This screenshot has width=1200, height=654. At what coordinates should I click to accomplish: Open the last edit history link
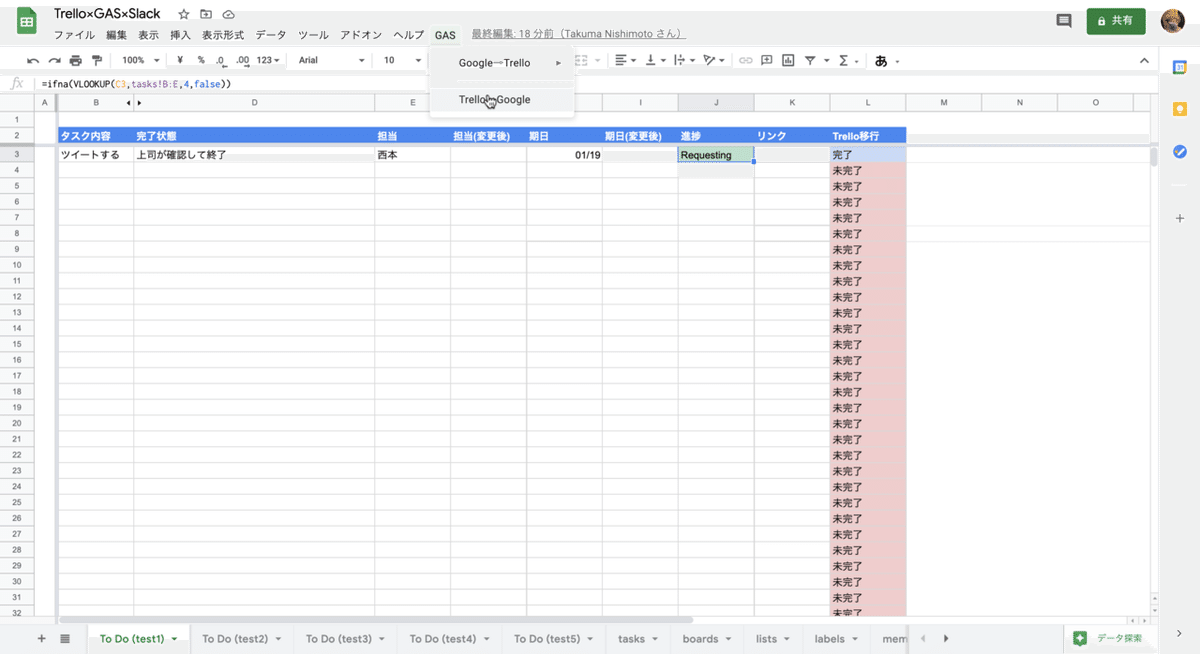pos(578,35)
